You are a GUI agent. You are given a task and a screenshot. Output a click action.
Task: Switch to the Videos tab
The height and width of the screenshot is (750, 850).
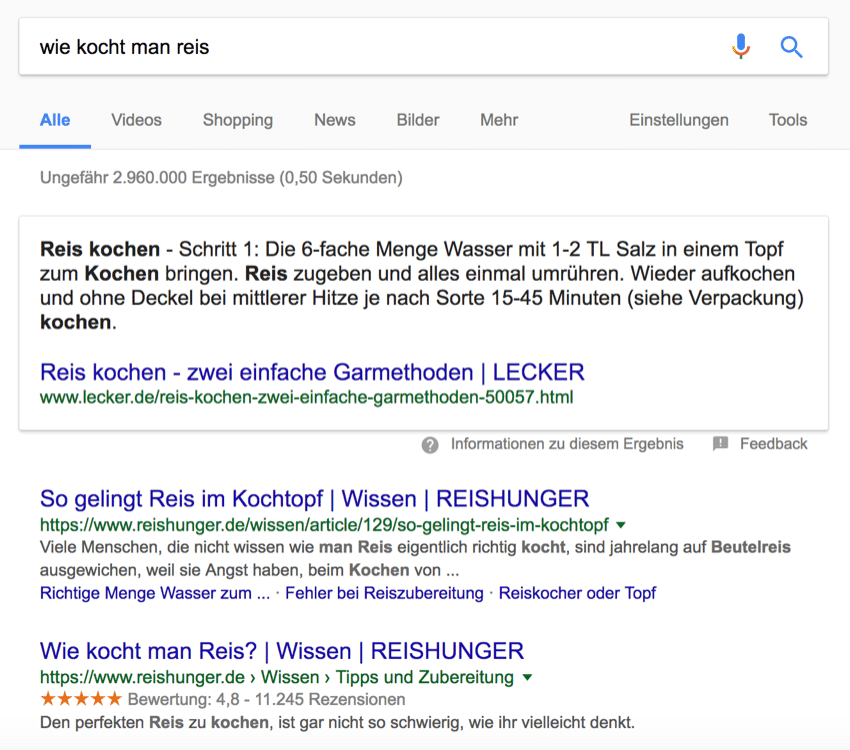136,120
